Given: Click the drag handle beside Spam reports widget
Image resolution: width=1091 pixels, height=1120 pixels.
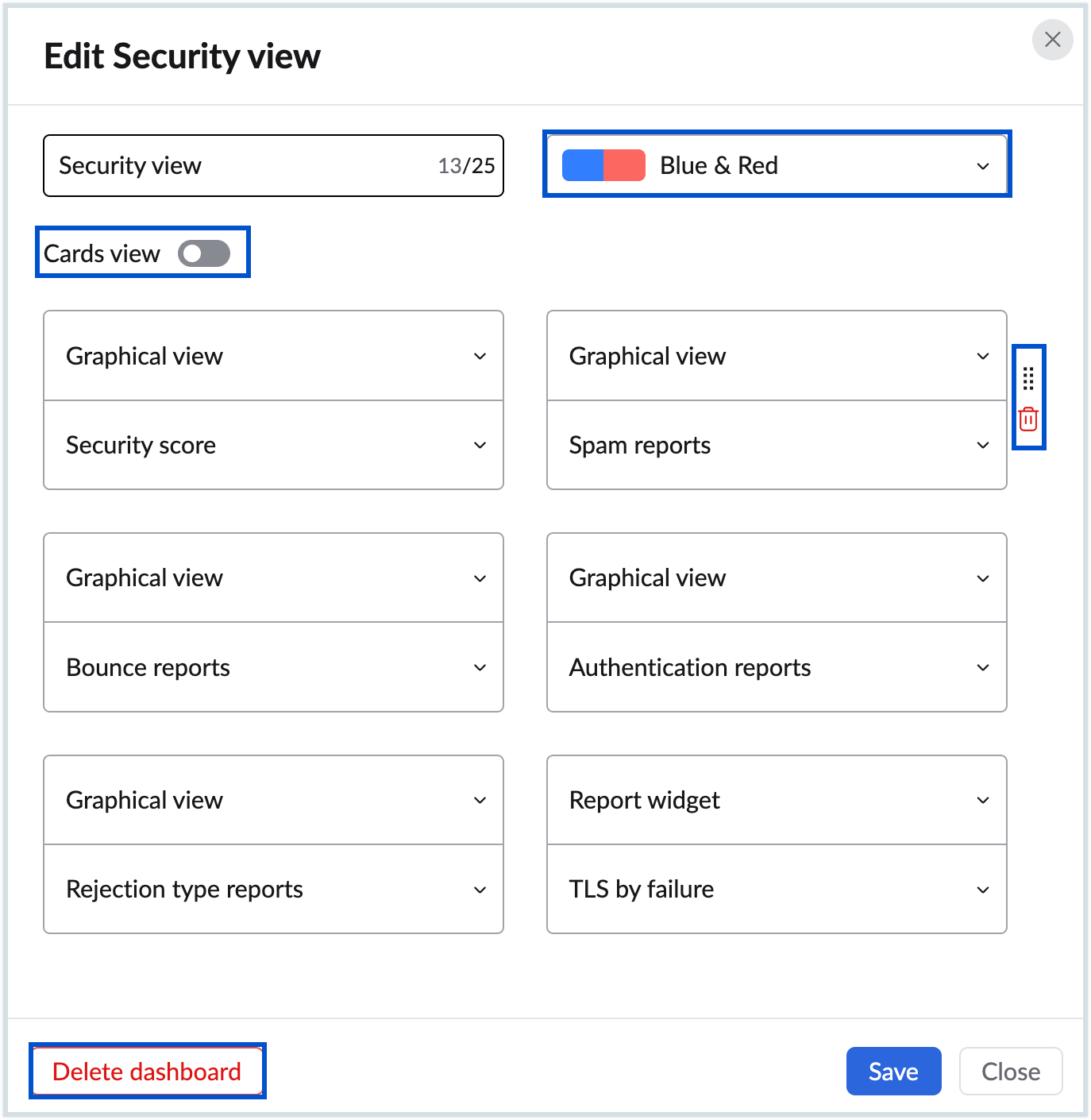Looking at the screenshot, I should point(1028,378).
